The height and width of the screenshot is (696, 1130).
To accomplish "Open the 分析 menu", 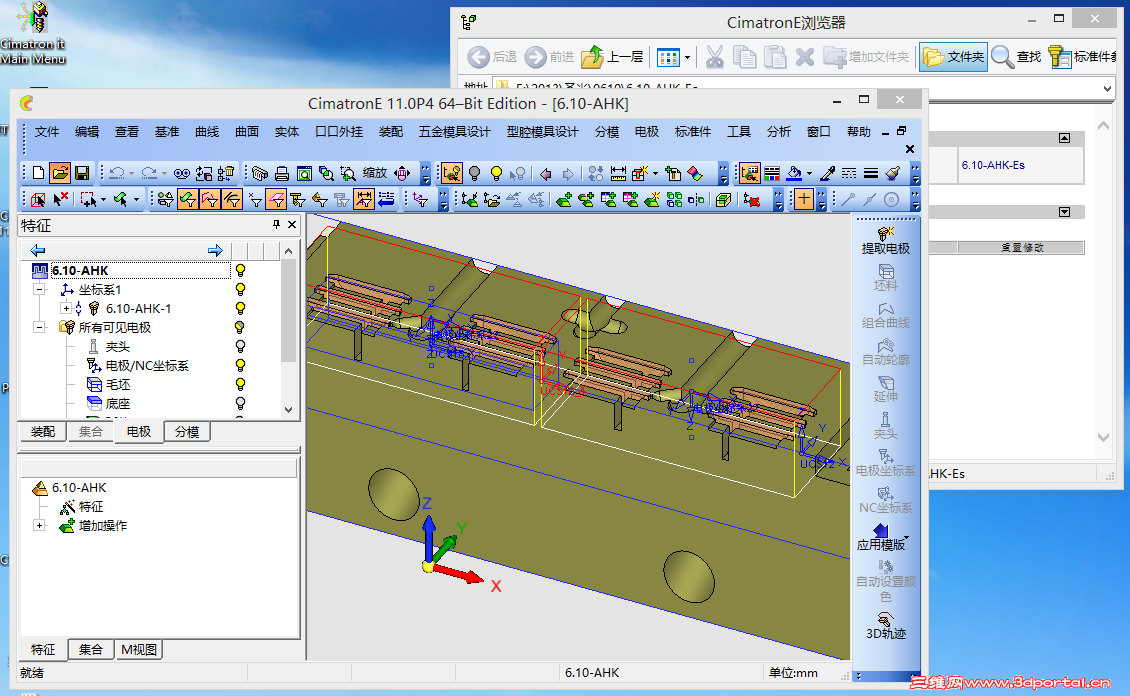I will [x=778, y=132].
